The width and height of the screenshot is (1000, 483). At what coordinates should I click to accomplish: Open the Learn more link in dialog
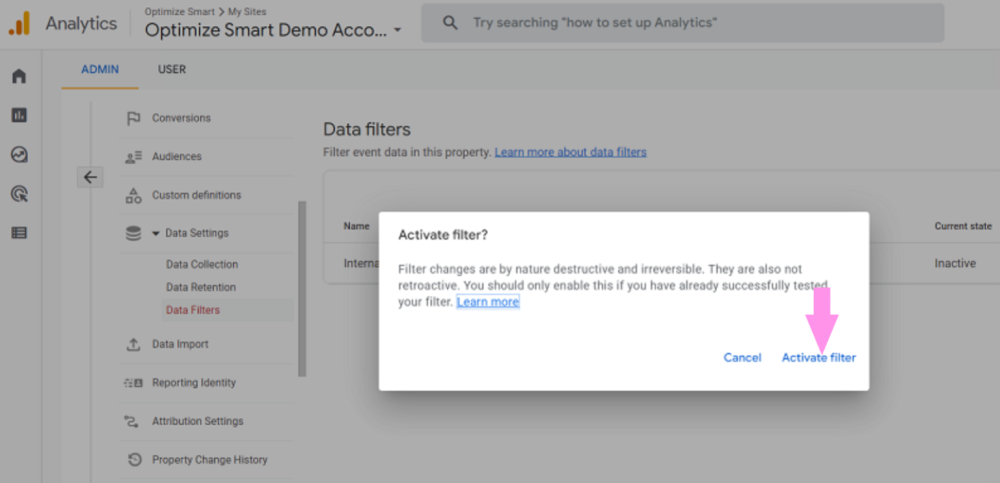pyautogui.click(x=488, y=302)
